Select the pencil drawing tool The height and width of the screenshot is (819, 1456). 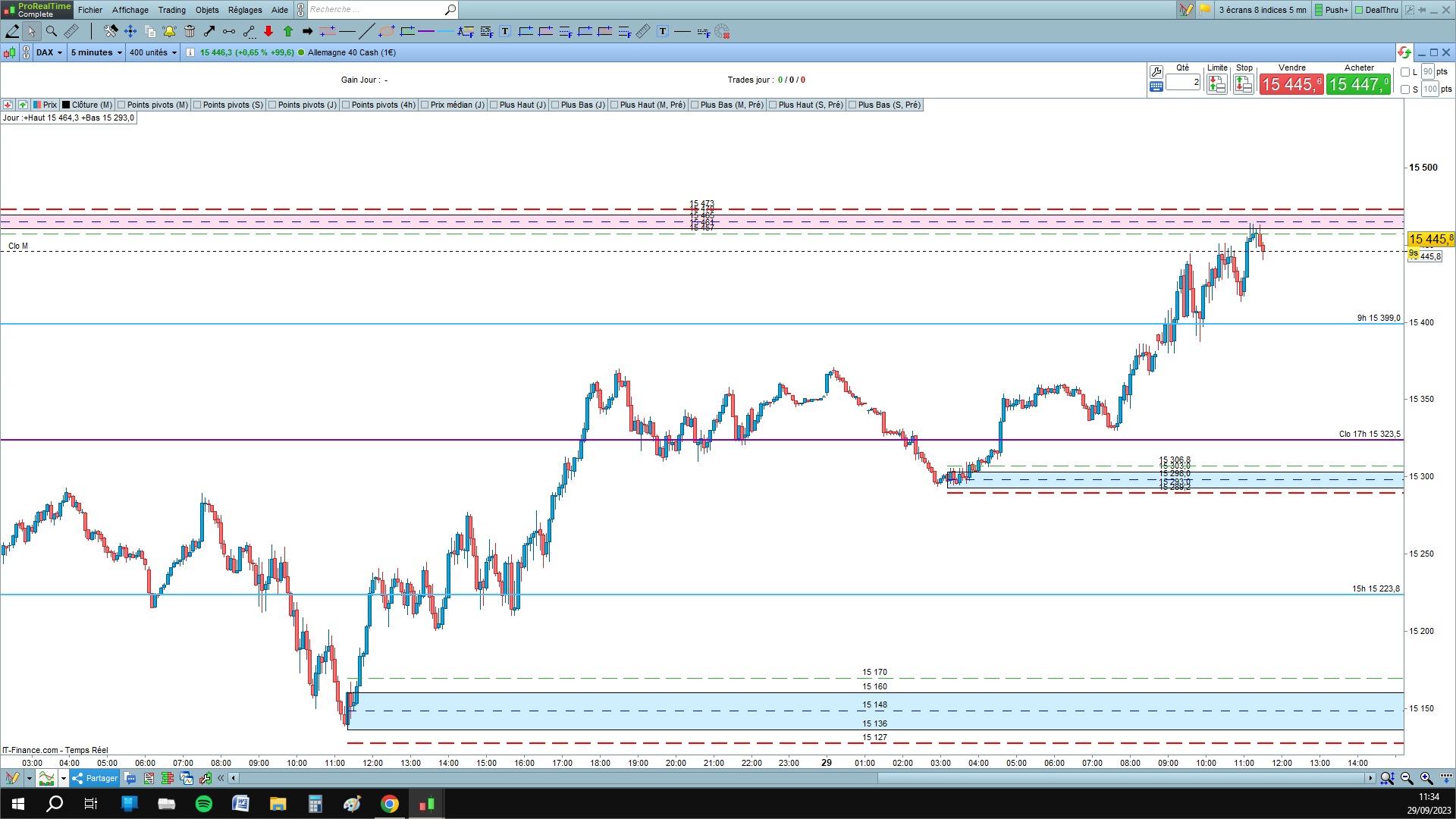tap(12, 31)
